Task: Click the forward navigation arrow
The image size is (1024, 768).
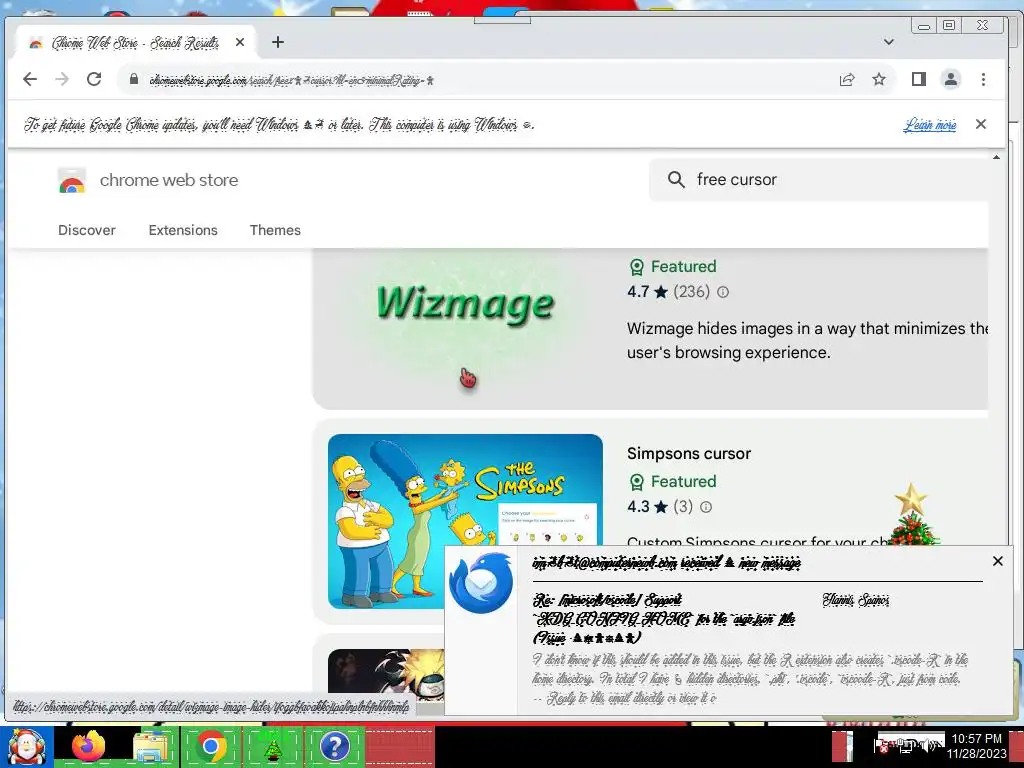Action: [x=62, y=80]
